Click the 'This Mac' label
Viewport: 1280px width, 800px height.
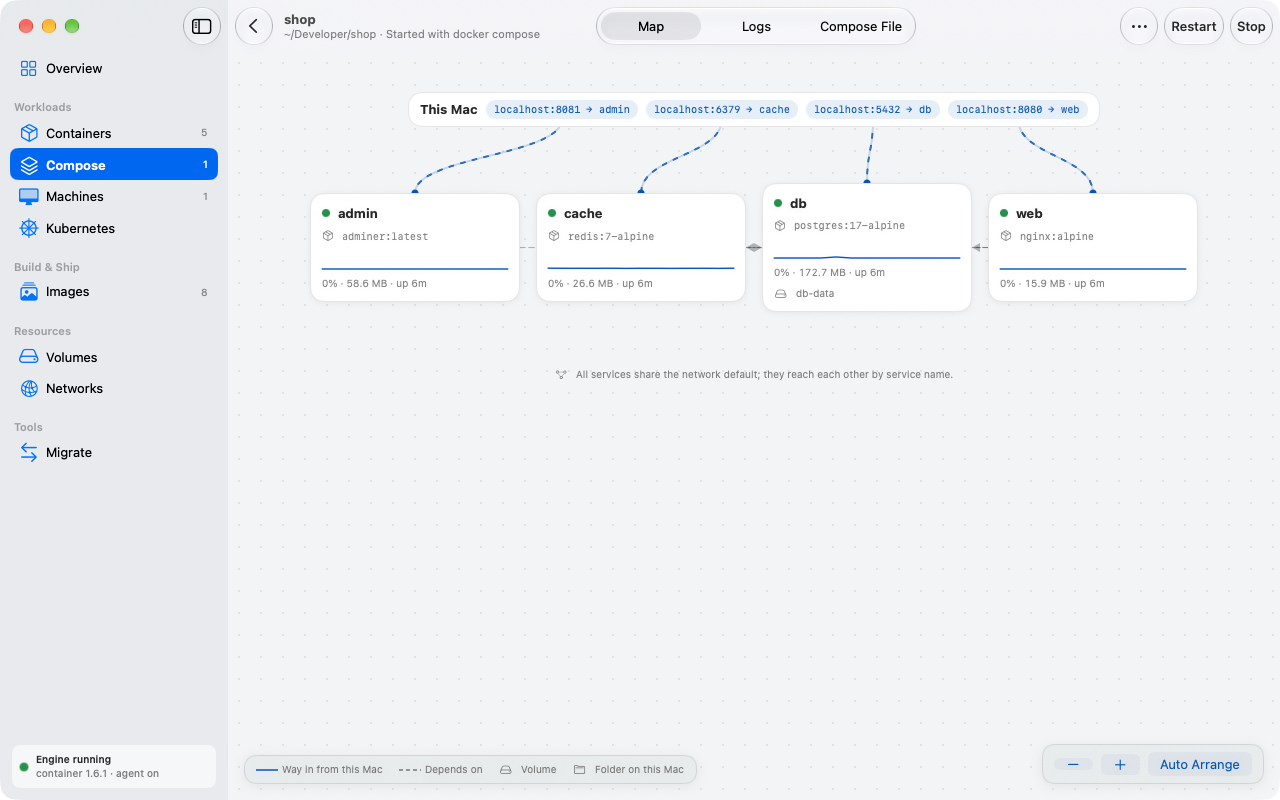(x=449, y=110)
